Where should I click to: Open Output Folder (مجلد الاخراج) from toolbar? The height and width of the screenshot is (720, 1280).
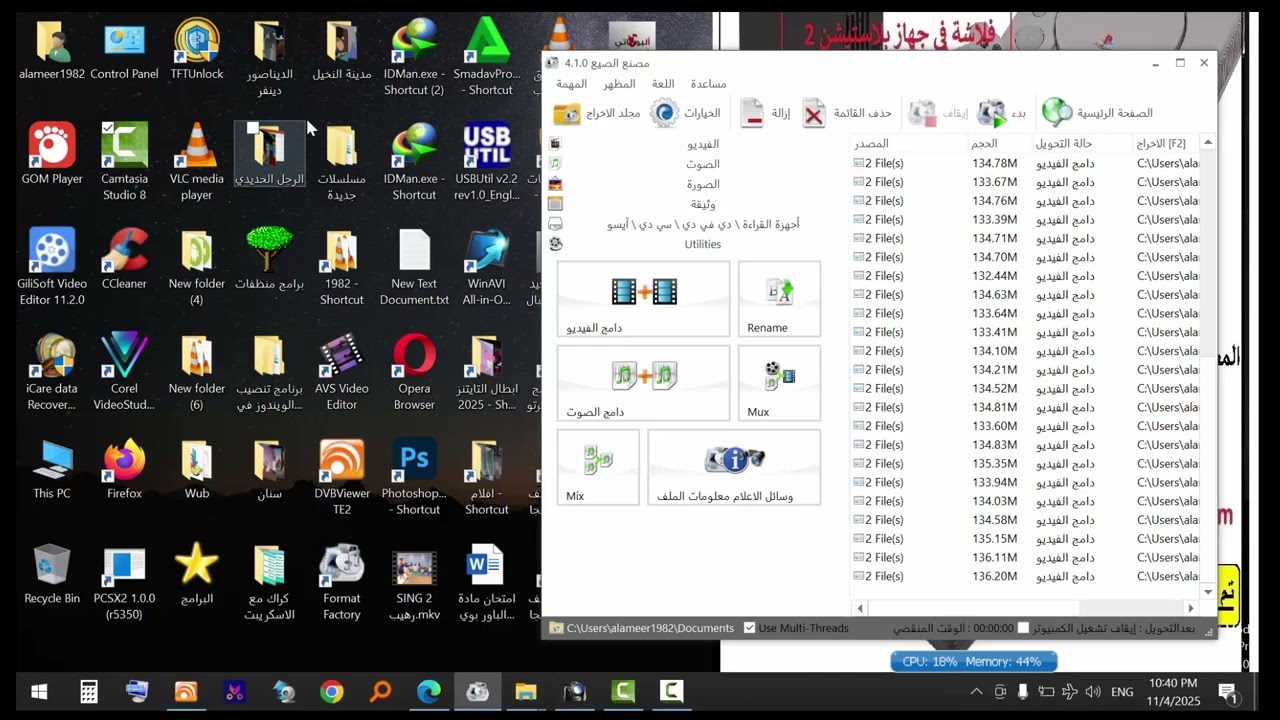[x=597, y=113]
